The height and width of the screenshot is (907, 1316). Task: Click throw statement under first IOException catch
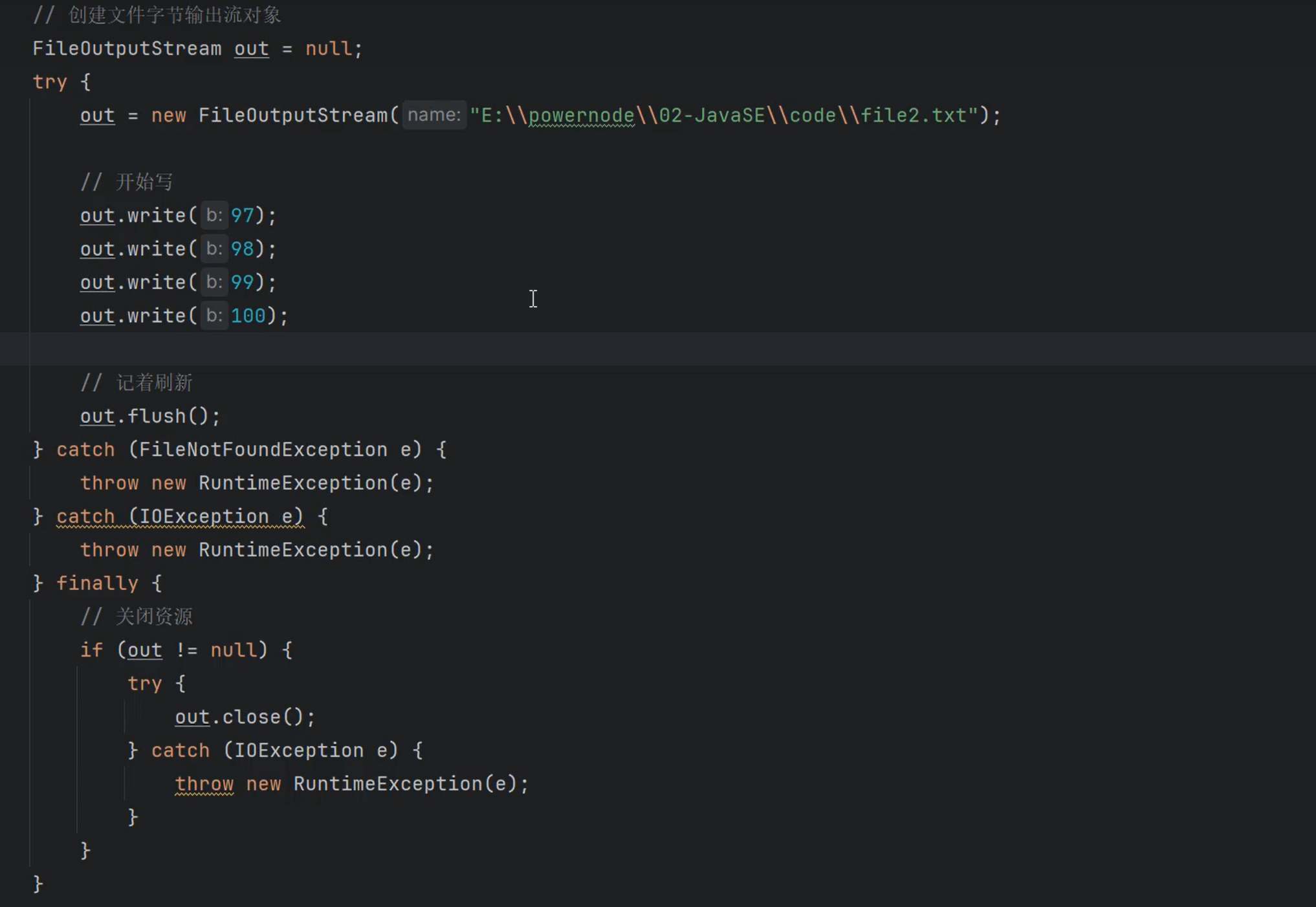click(x=257, y=550)
